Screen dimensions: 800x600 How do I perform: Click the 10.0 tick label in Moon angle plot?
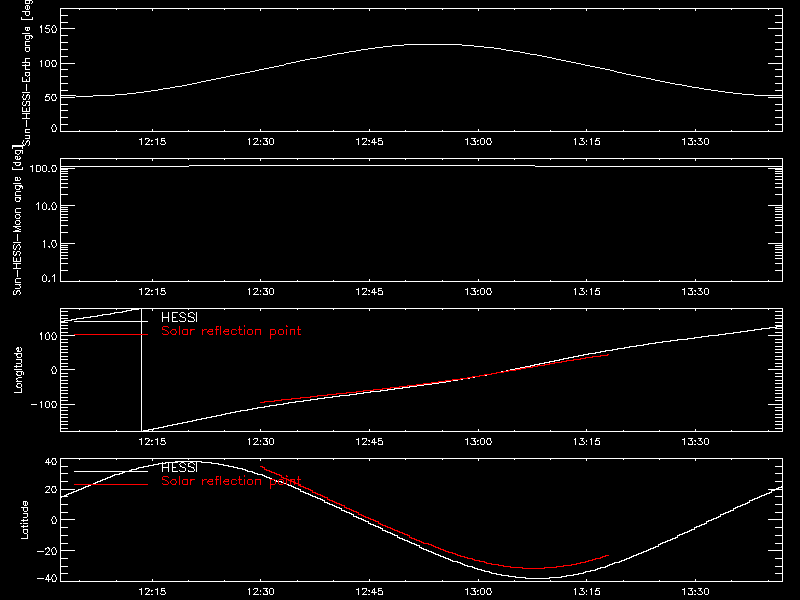46,206
